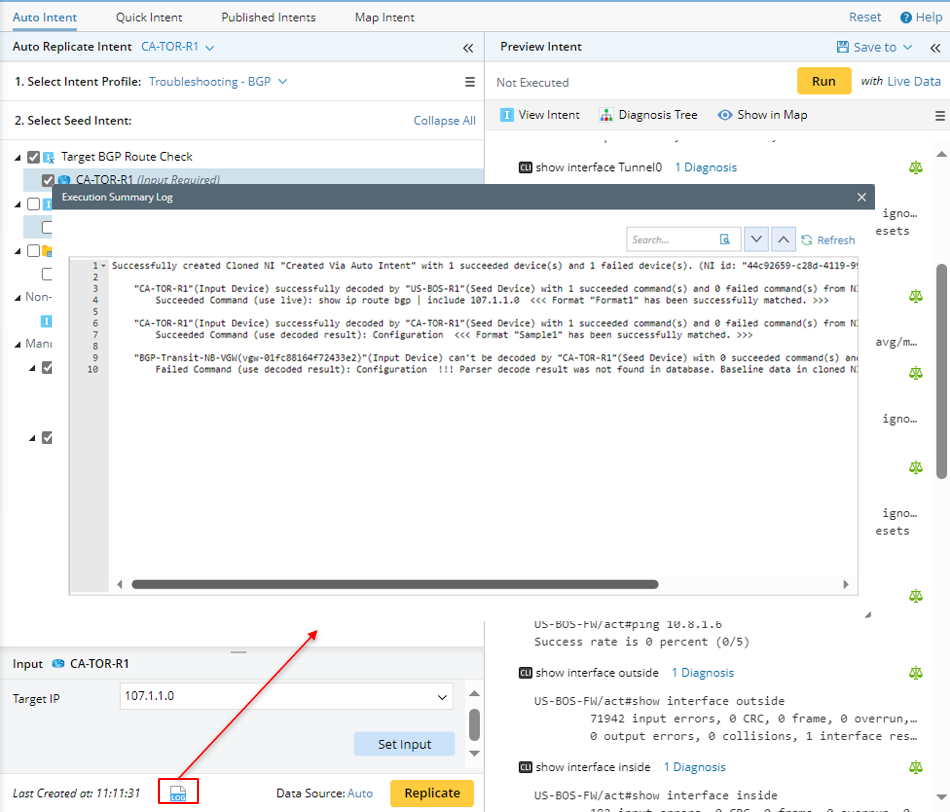
Task: Click the Replicate button
Action: [x=432, y=793]
